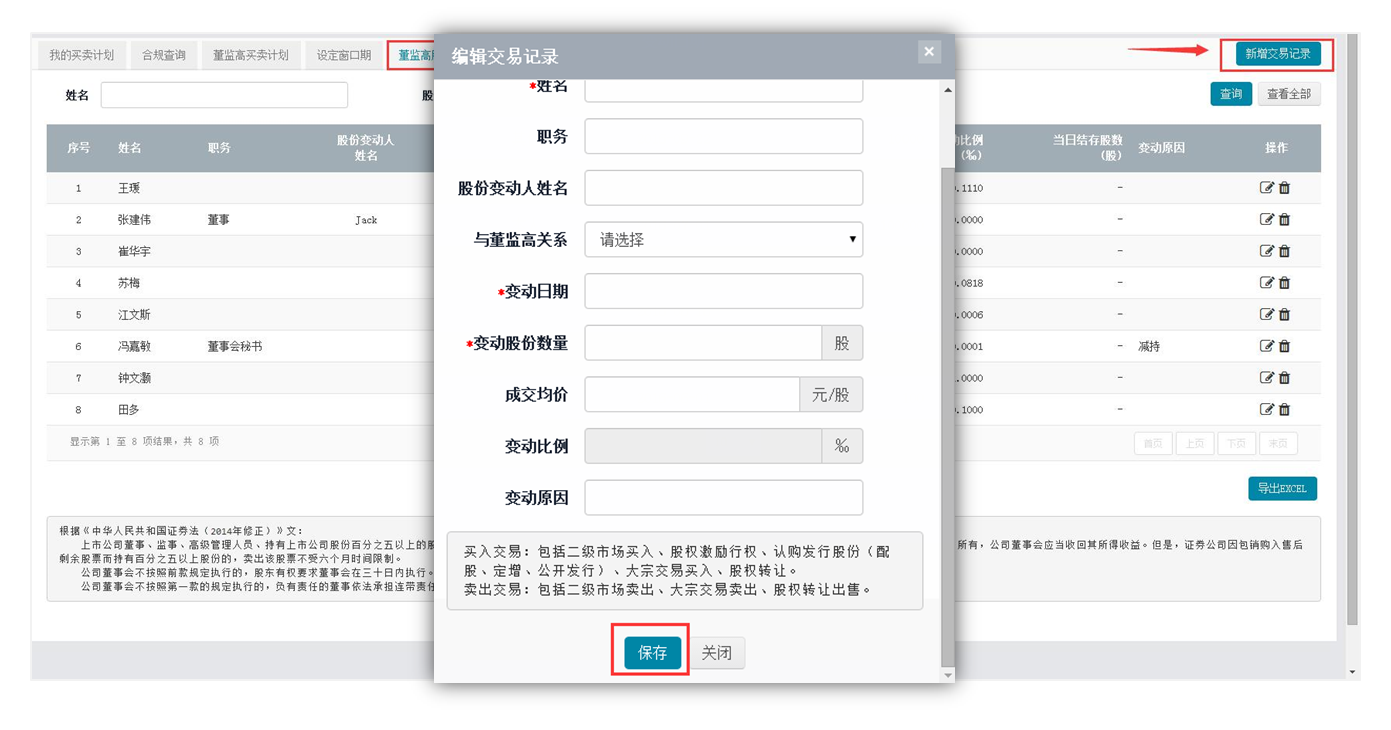Export table with 导出EXCEL button
This screenshot has width=1391, height=730.
coord(1282,488)
